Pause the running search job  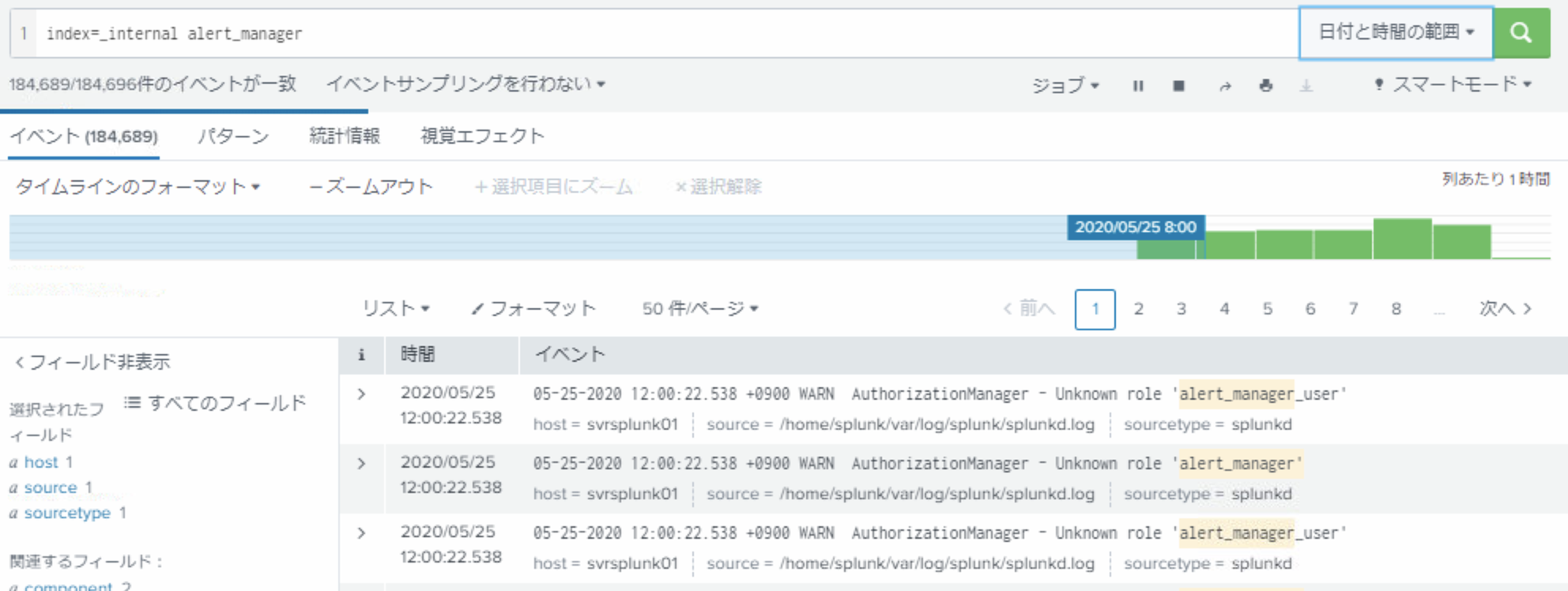coord(1138,85)
